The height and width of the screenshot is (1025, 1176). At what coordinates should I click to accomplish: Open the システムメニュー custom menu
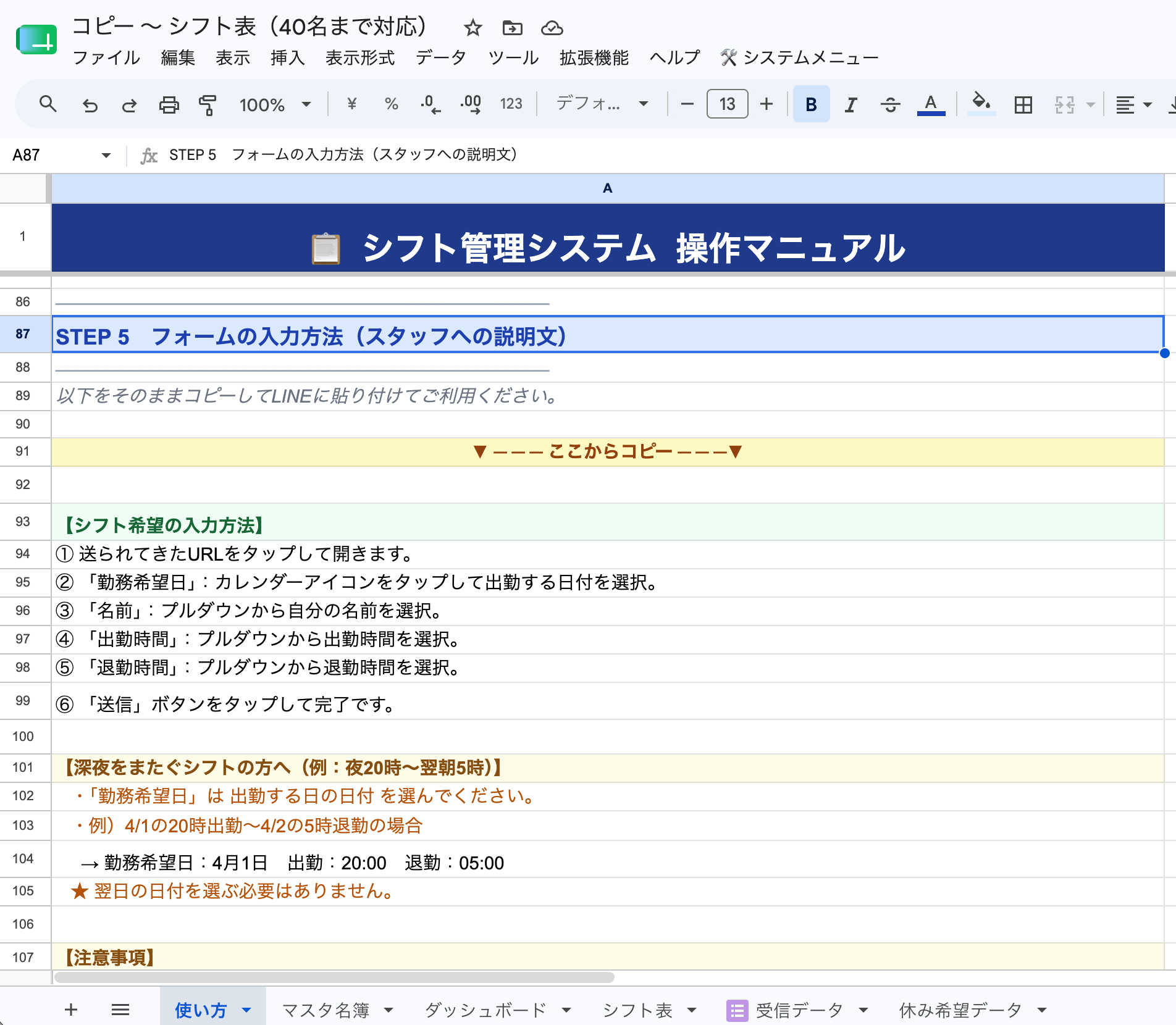point(799,57)
